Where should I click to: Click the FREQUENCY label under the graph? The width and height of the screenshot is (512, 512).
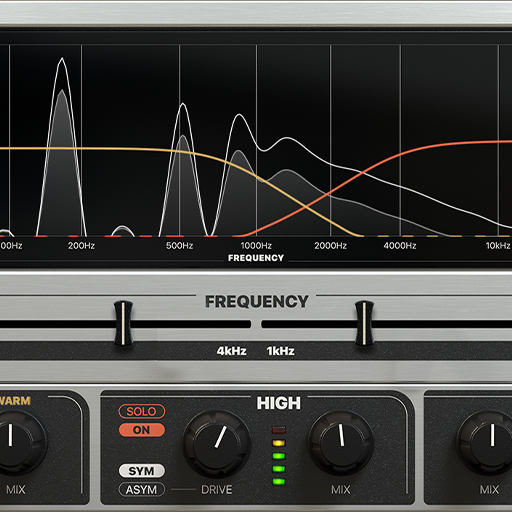(256, 258)
